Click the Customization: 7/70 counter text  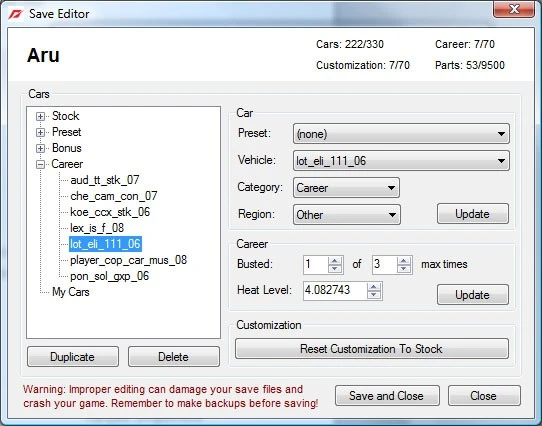[363, 65]
